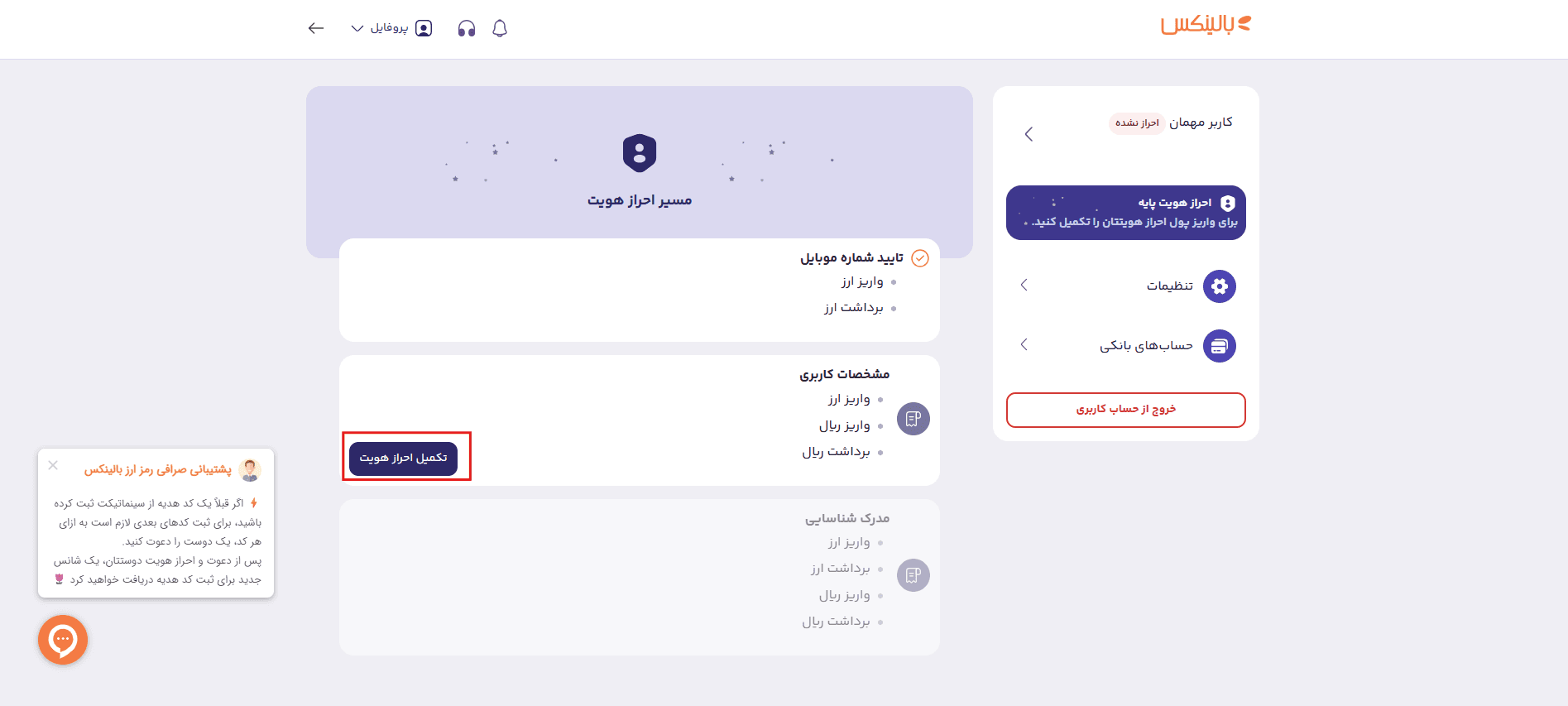Click the document icon beside مشخصات کاربری
Viewport: 1568px width, 706px height.
[913, 419]
